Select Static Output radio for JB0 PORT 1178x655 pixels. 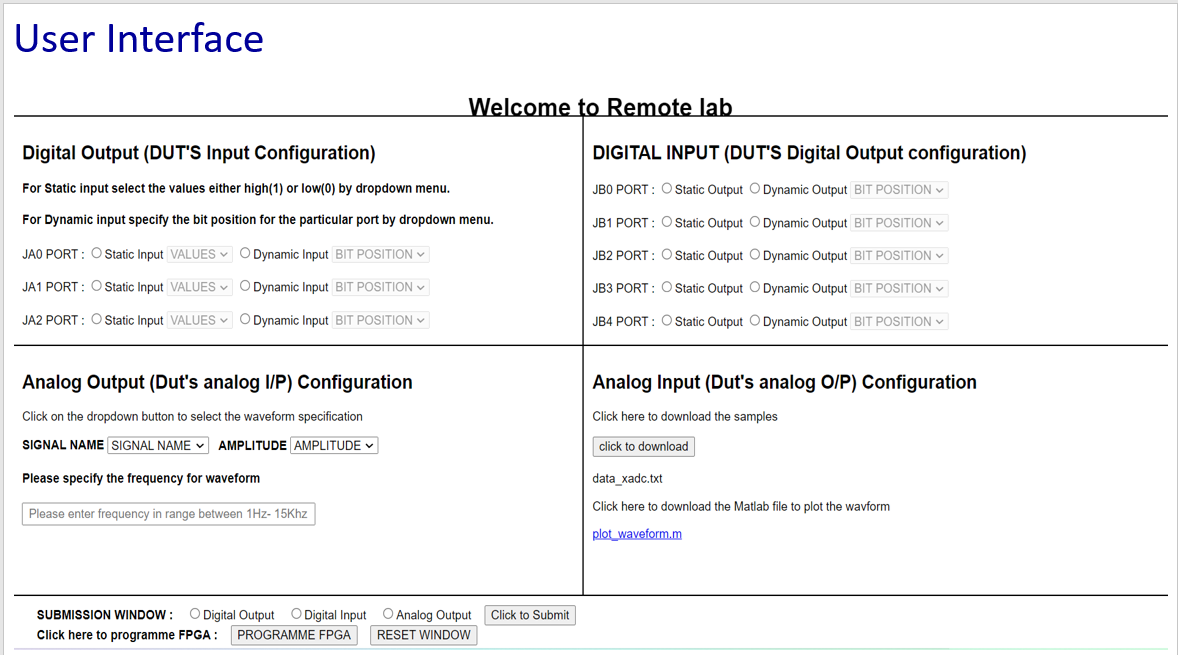click(x=667, y=189)
